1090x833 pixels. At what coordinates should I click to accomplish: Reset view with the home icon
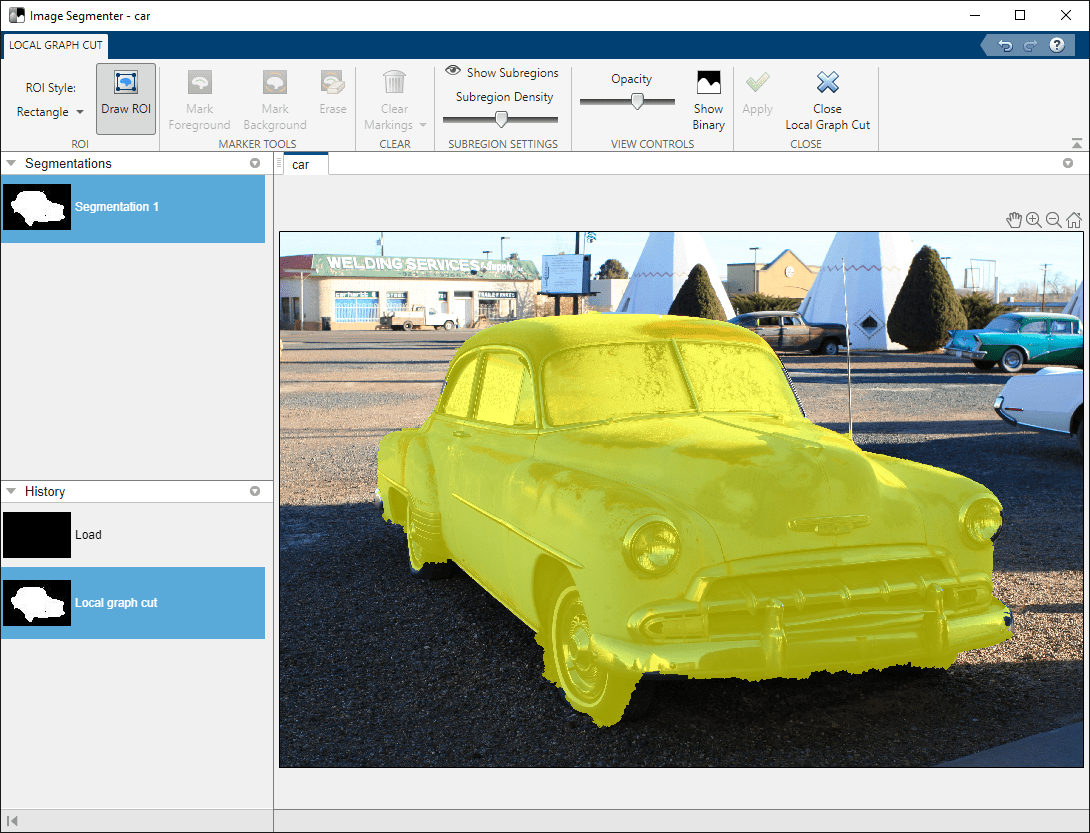tap(1074, 220)
